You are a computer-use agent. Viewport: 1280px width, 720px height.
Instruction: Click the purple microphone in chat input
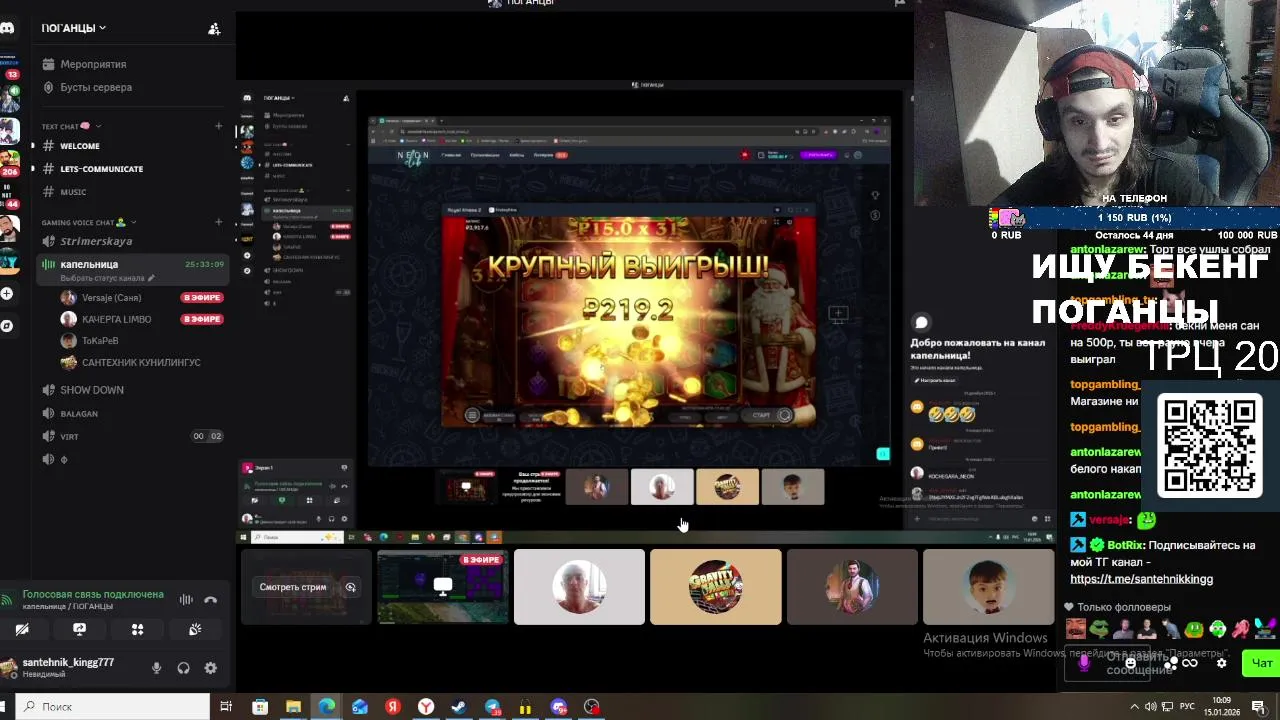(1084, 662)
